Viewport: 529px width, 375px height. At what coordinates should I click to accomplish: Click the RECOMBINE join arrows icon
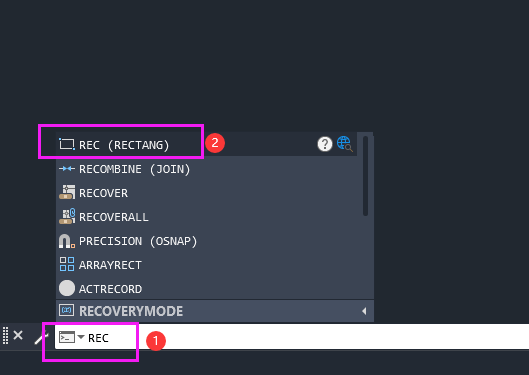[67, 169]
